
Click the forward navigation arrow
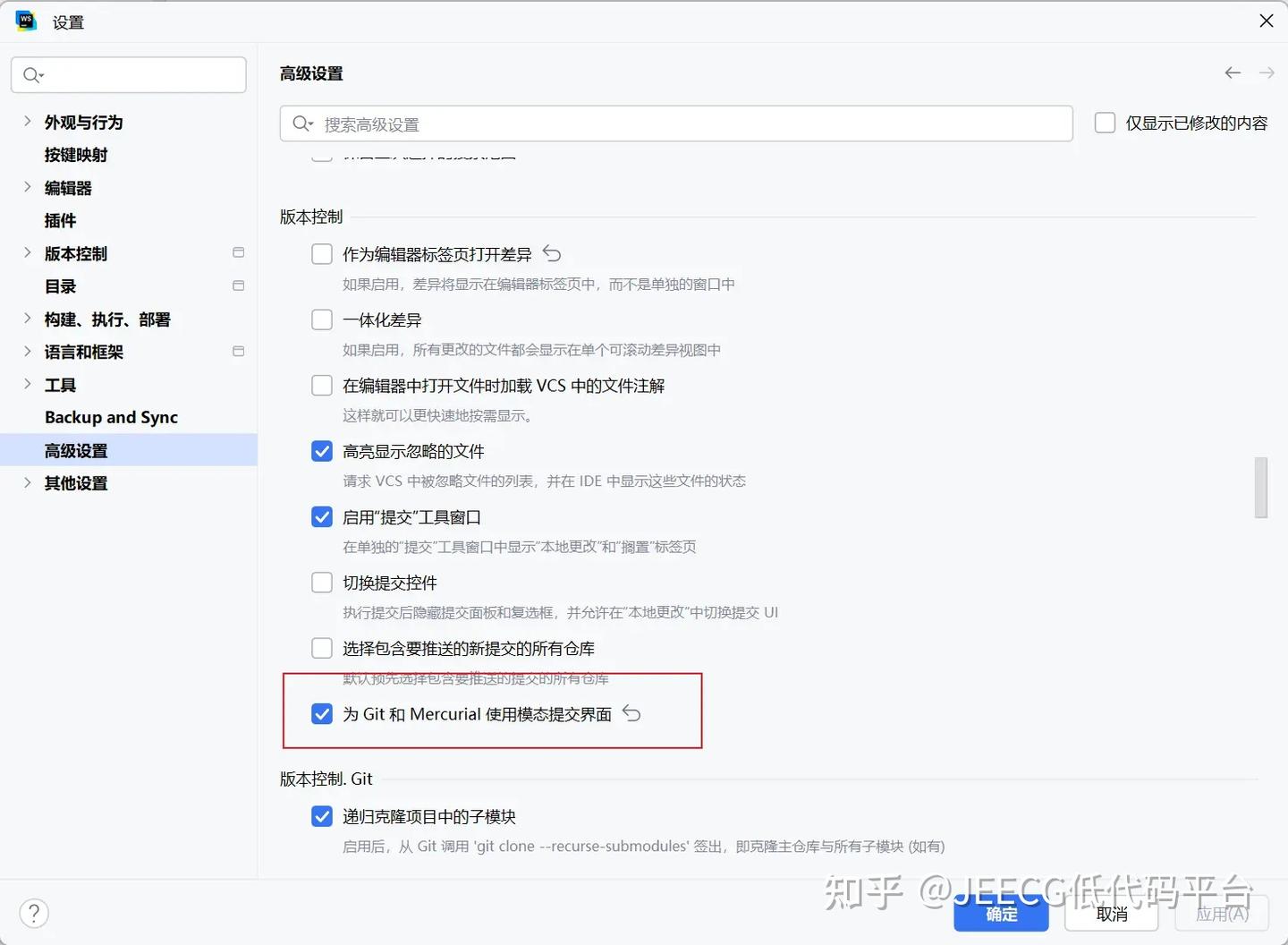point(1267,72)
